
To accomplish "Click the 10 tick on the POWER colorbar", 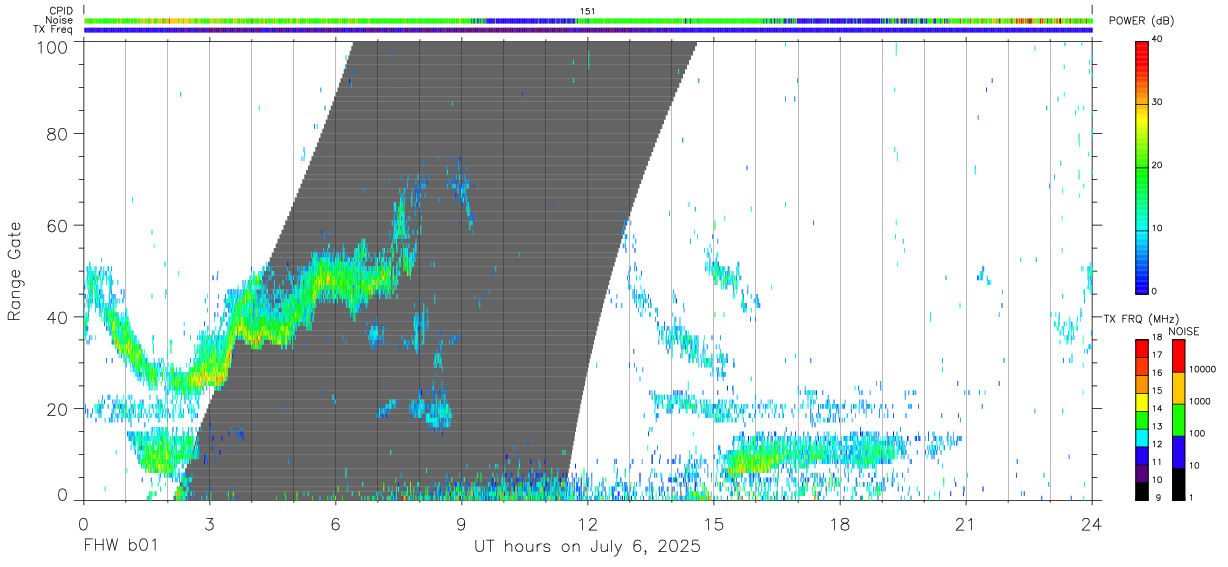I will [x=1159, y=229].
